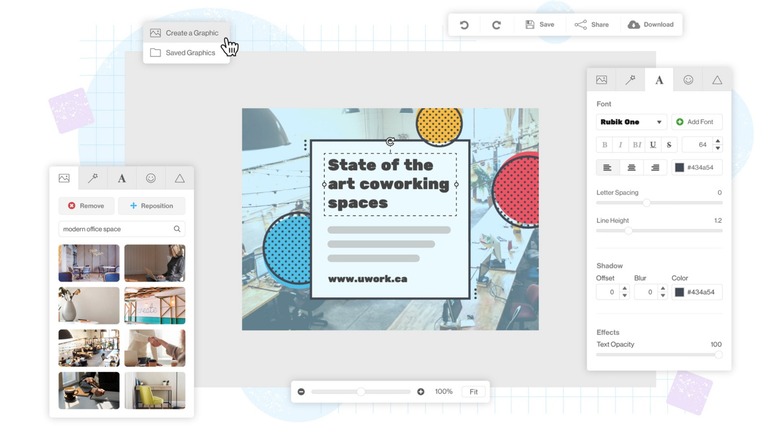Toggle bold text formatting
Viewport: 780px width, 438px height.
[x=604, y=145]
